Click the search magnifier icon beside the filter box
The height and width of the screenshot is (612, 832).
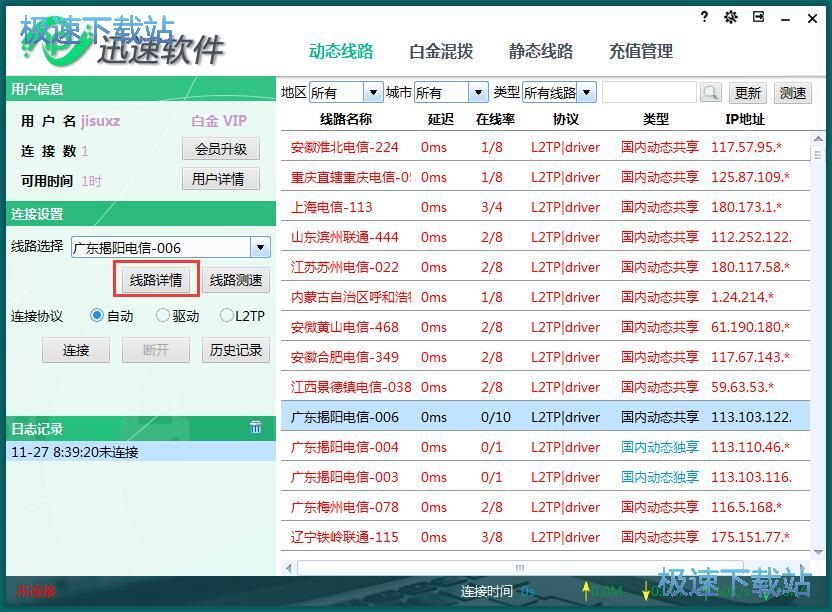(710, 92)
